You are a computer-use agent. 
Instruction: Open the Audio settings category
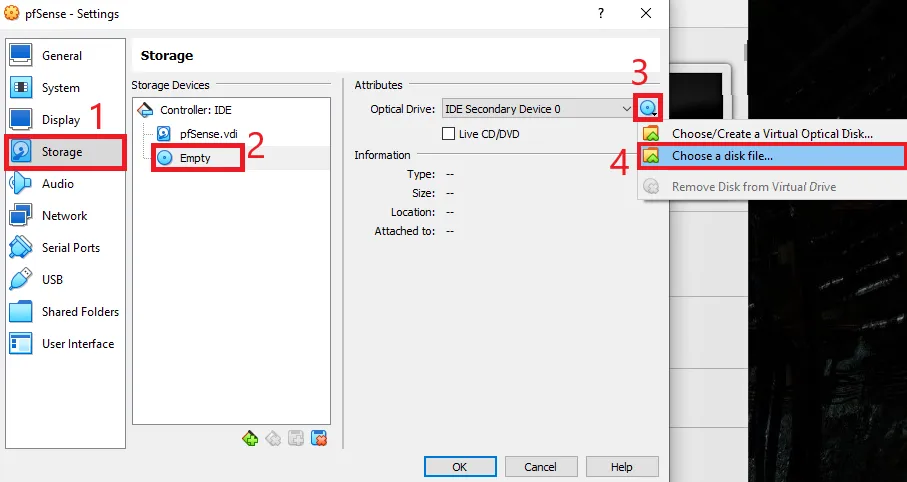point(65,184)
